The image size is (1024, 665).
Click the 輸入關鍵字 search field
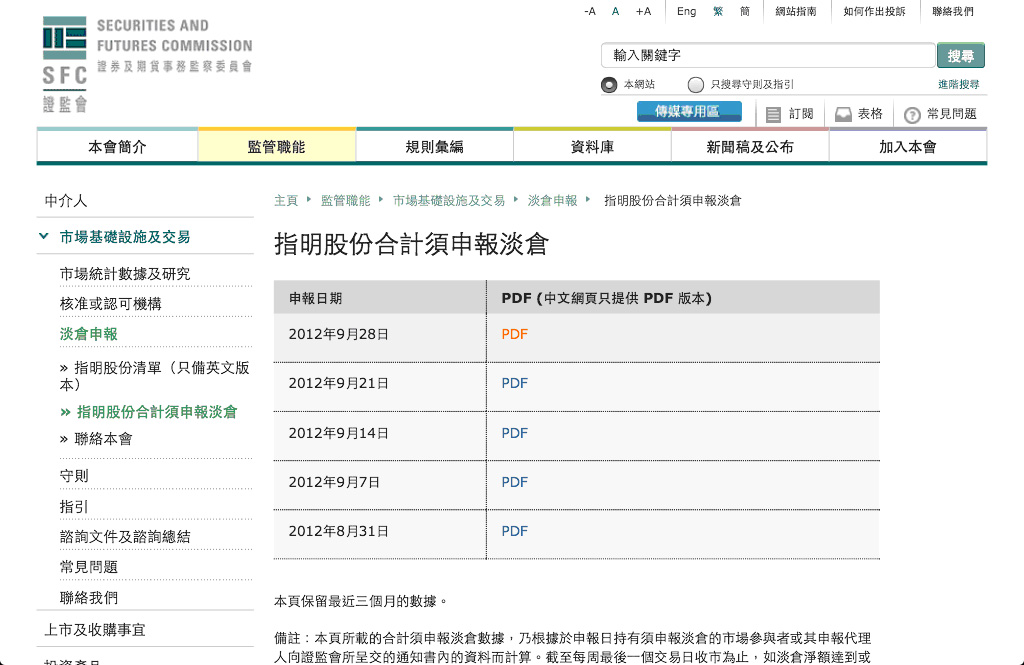(x=768, y=56)
